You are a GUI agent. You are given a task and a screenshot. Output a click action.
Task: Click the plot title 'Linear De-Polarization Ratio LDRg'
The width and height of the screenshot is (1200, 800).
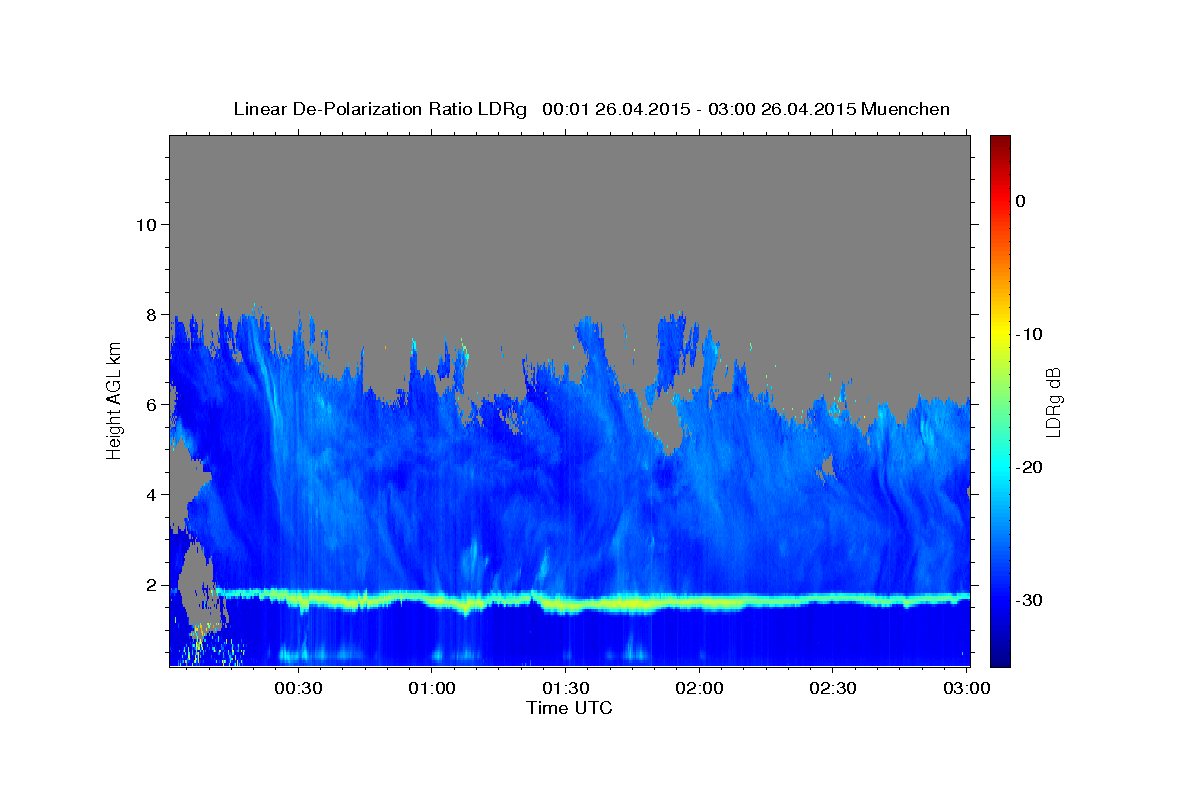379,109
